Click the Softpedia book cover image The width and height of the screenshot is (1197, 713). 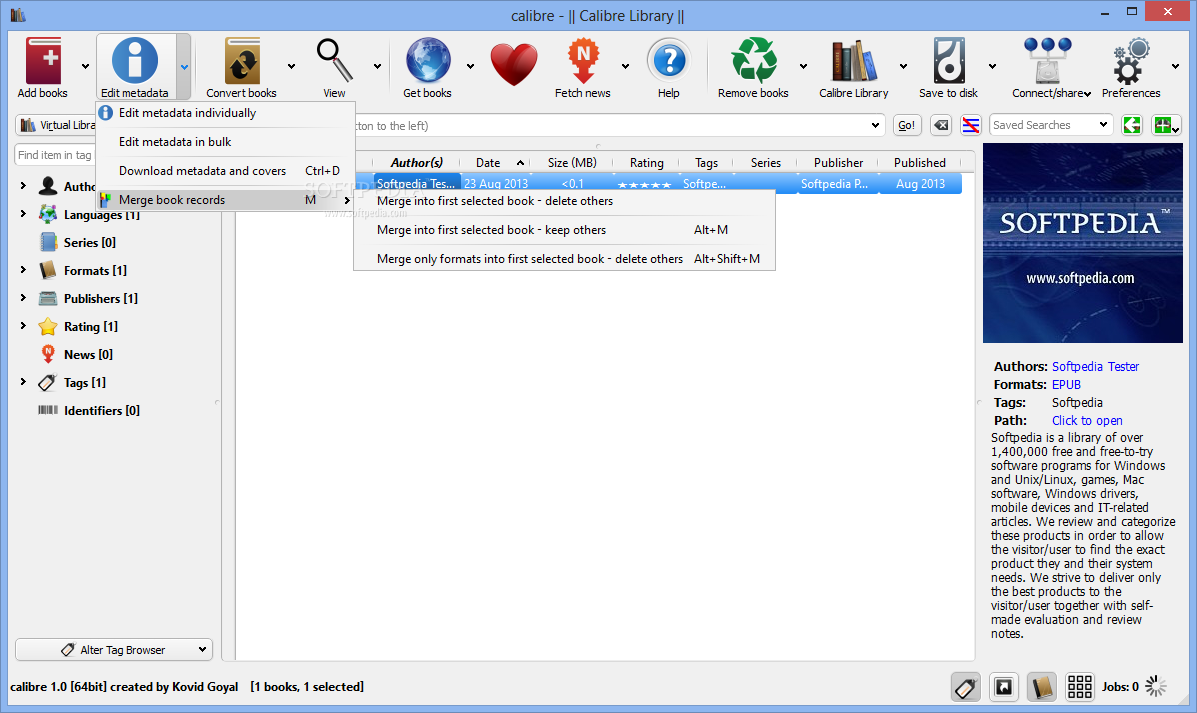pos(1082,243)
